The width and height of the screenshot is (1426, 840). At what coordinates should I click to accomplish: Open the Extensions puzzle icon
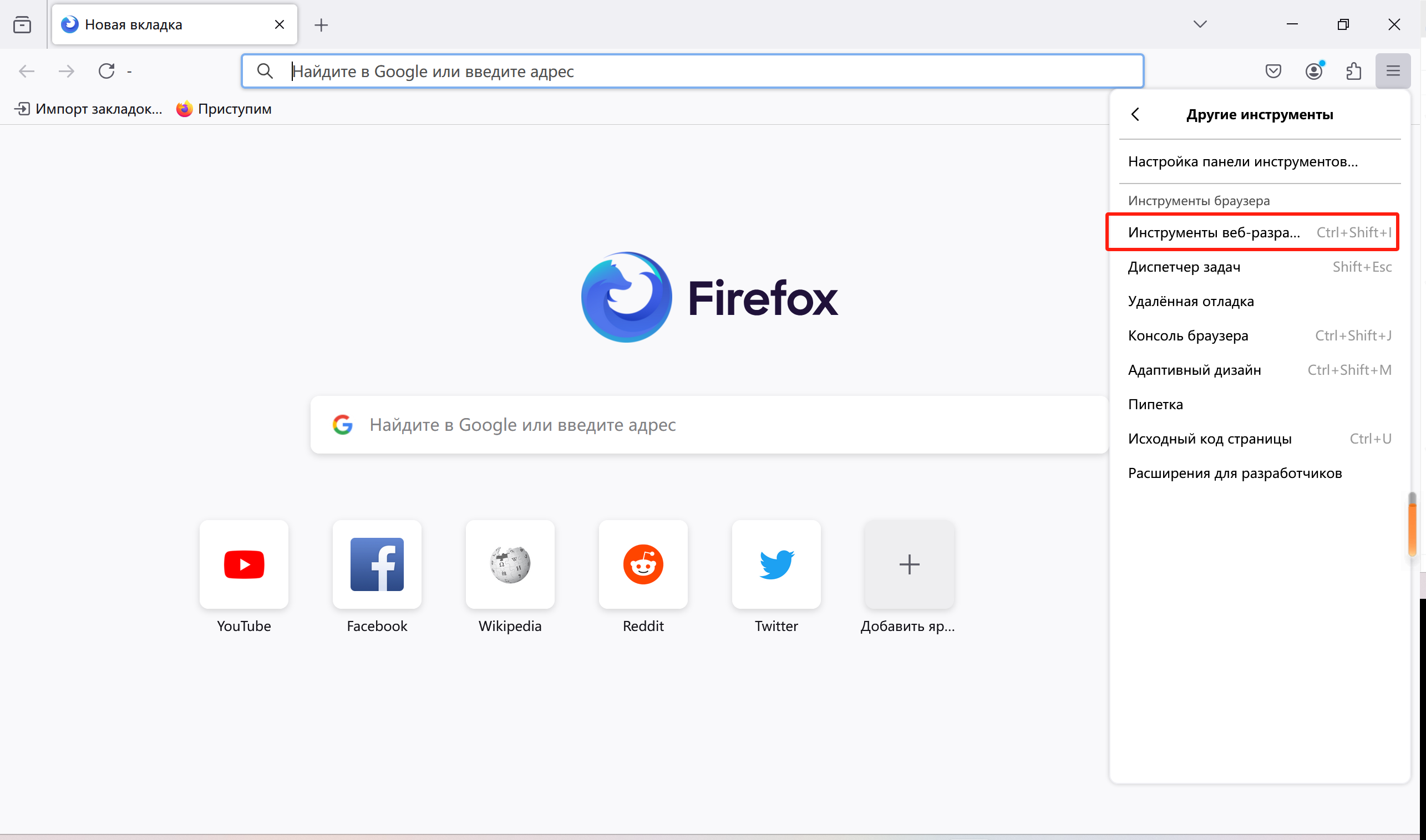pyautogui.click(x=1353, y=72)
